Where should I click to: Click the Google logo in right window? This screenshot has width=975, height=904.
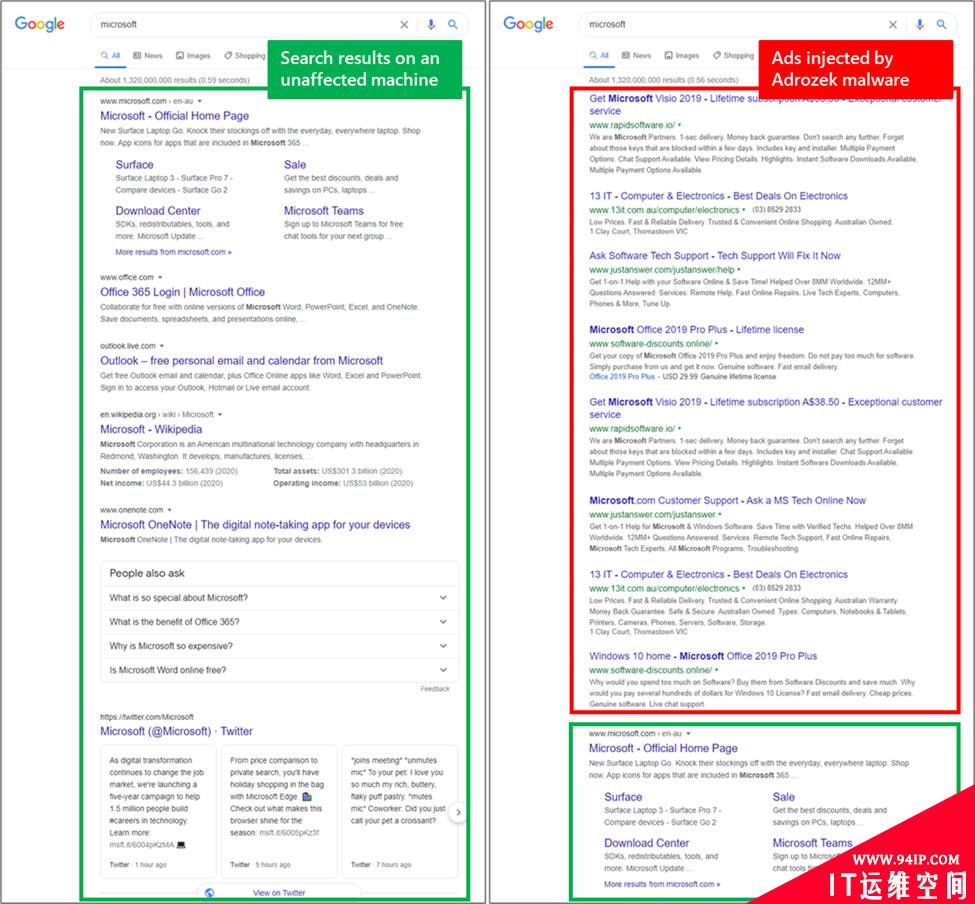click(528, 24)
